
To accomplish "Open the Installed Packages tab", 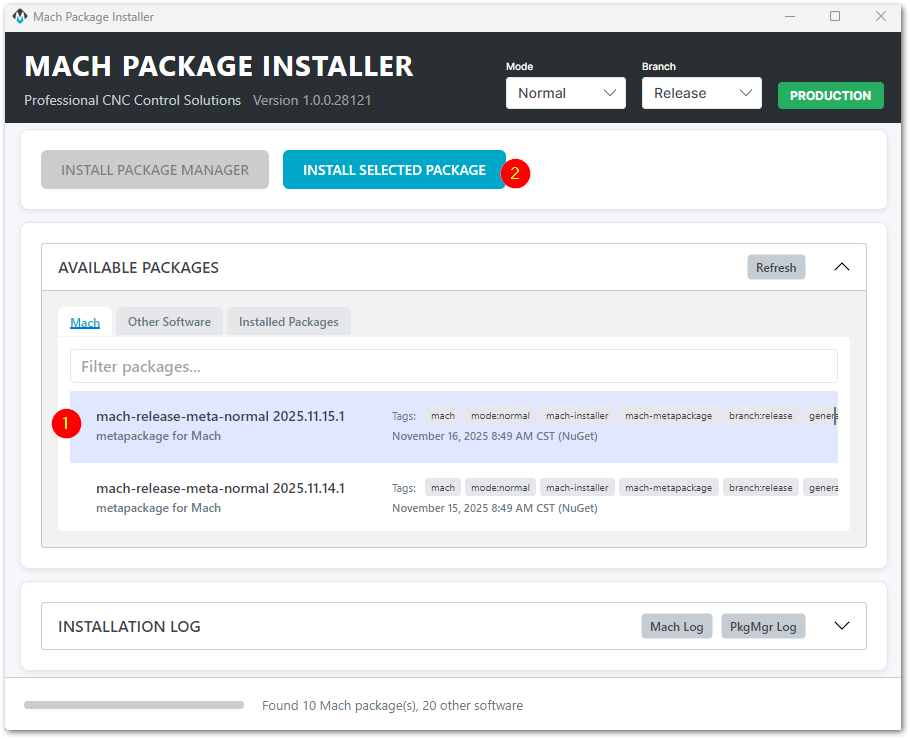I will (288, 322).
